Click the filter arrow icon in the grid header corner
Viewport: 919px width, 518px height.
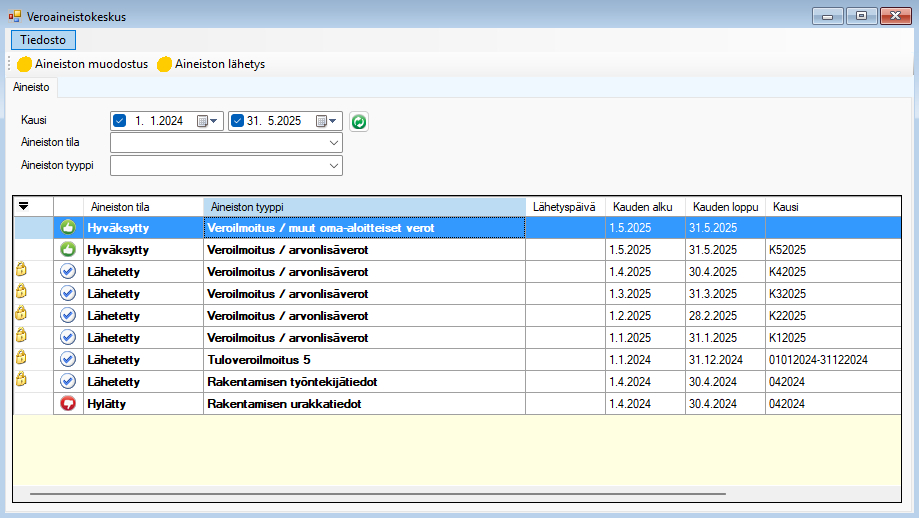(x=24, y=206)
